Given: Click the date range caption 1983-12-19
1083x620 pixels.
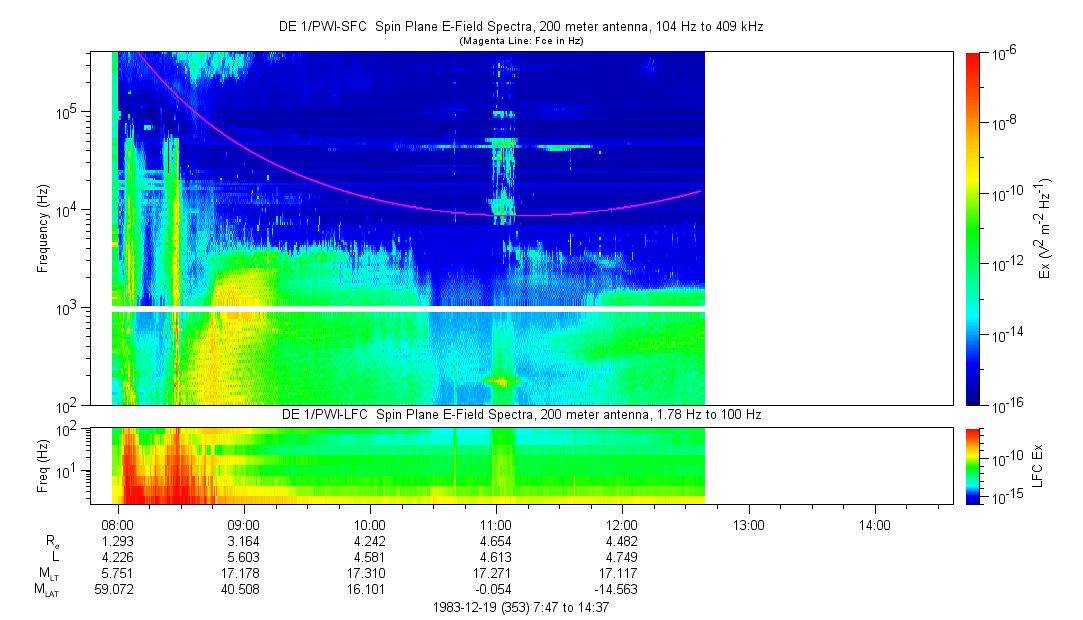Looking at the screenshot, I should click(520, 607).
